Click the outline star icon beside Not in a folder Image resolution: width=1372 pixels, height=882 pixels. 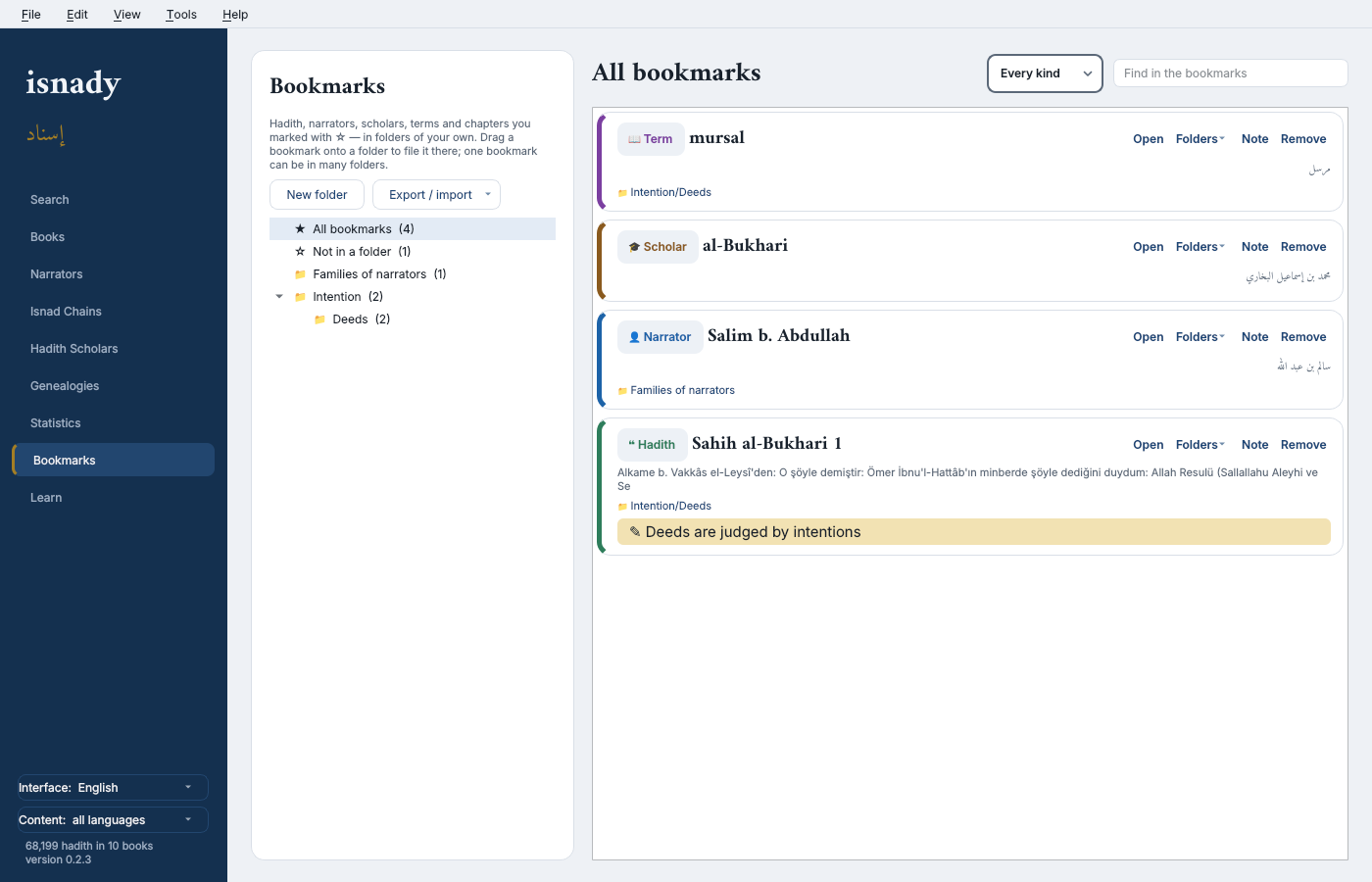pos(300,252)
